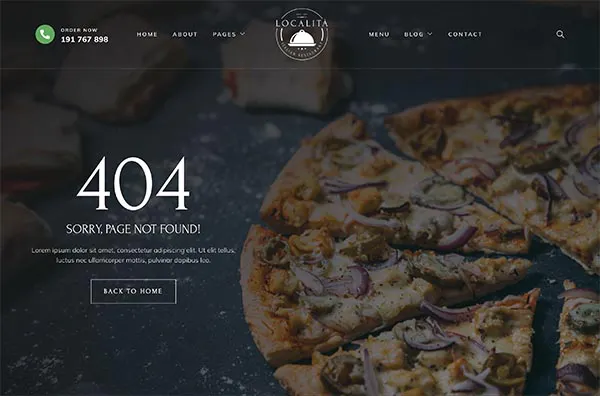Viewport: 600px width, 396px height.
Task: Go to the Home menu item
Action: coord(147,34)
